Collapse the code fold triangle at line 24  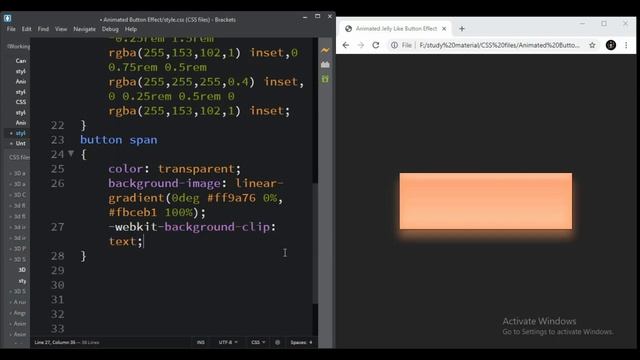pos(71,154)
